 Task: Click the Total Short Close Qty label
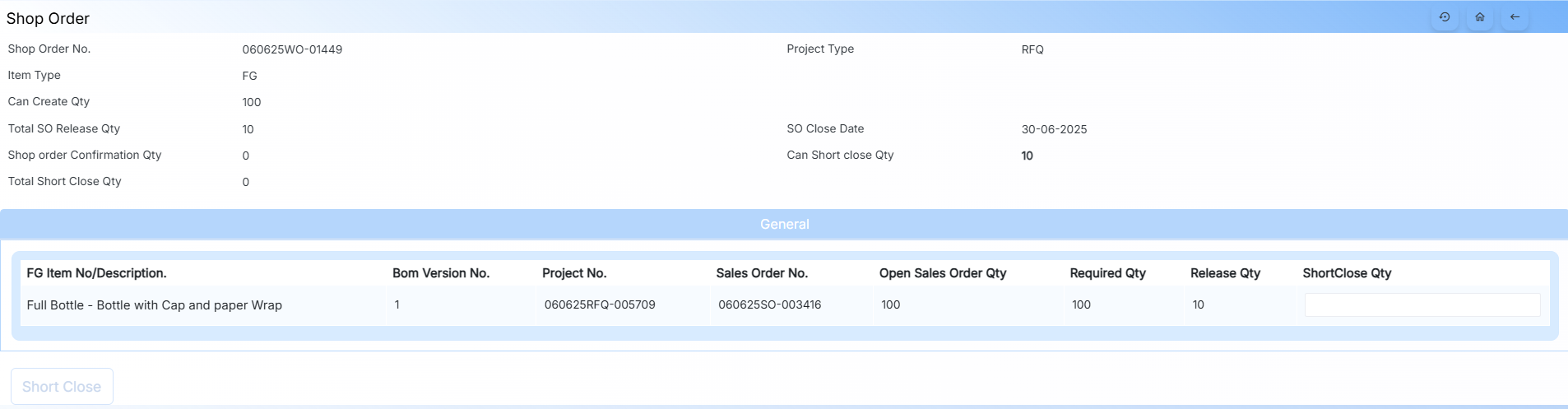click(x=64, y=181)
